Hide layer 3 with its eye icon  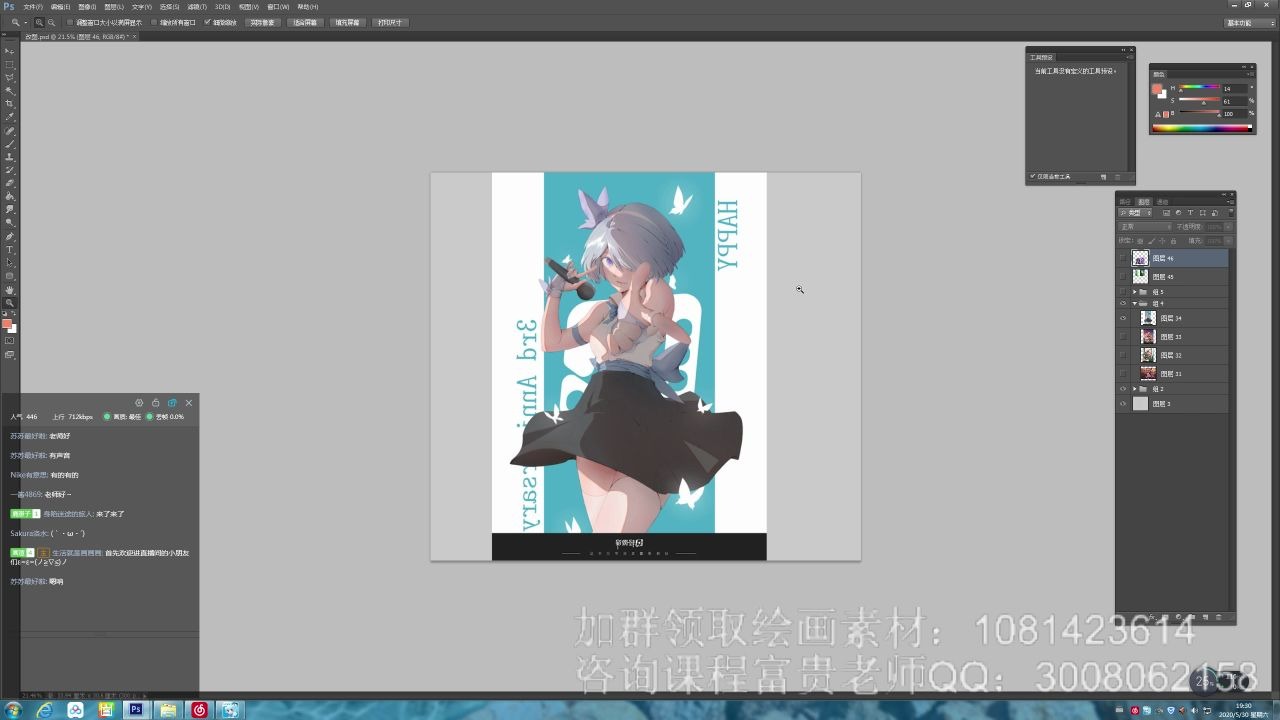point(1123,404)
